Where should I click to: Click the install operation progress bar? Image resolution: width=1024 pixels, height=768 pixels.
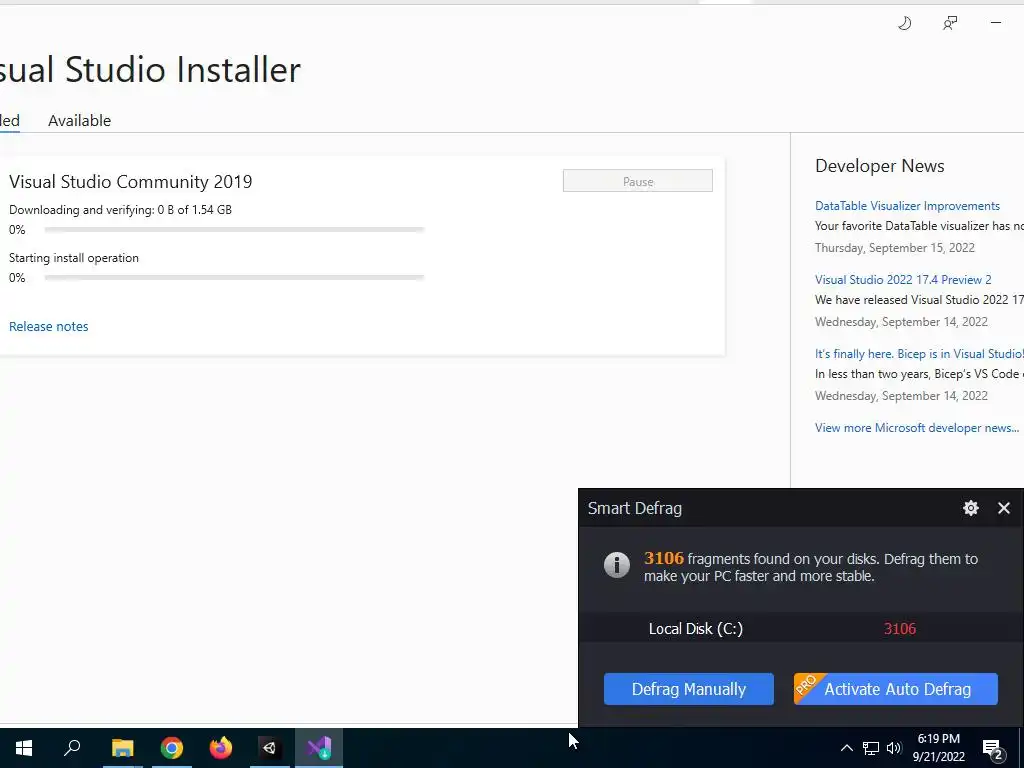point(234,278)
